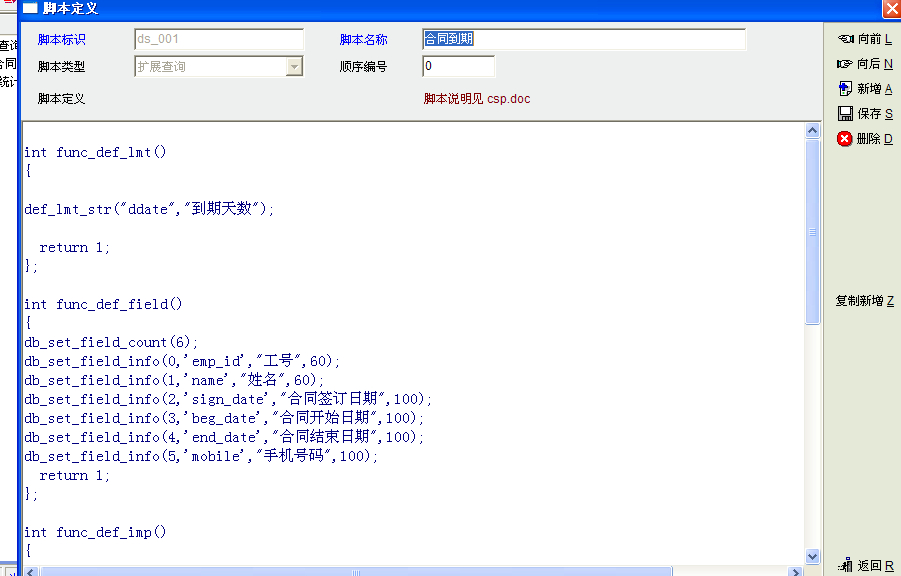Save the script with the floppy icon
The height and width of the screenshot is (576, 901).
pyautogui.click(x=845, y=114)
